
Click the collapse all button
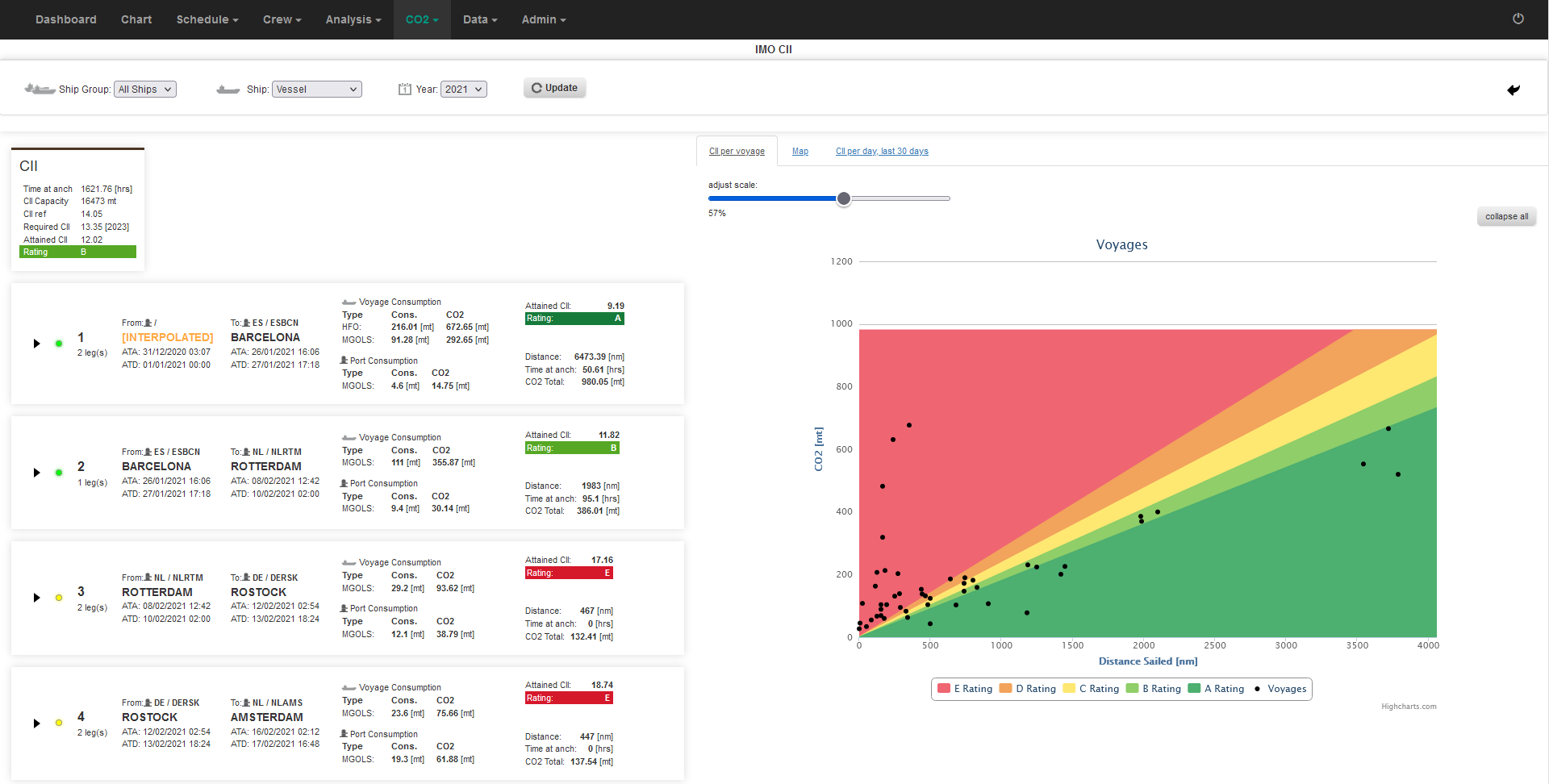tap(1505, 216)
